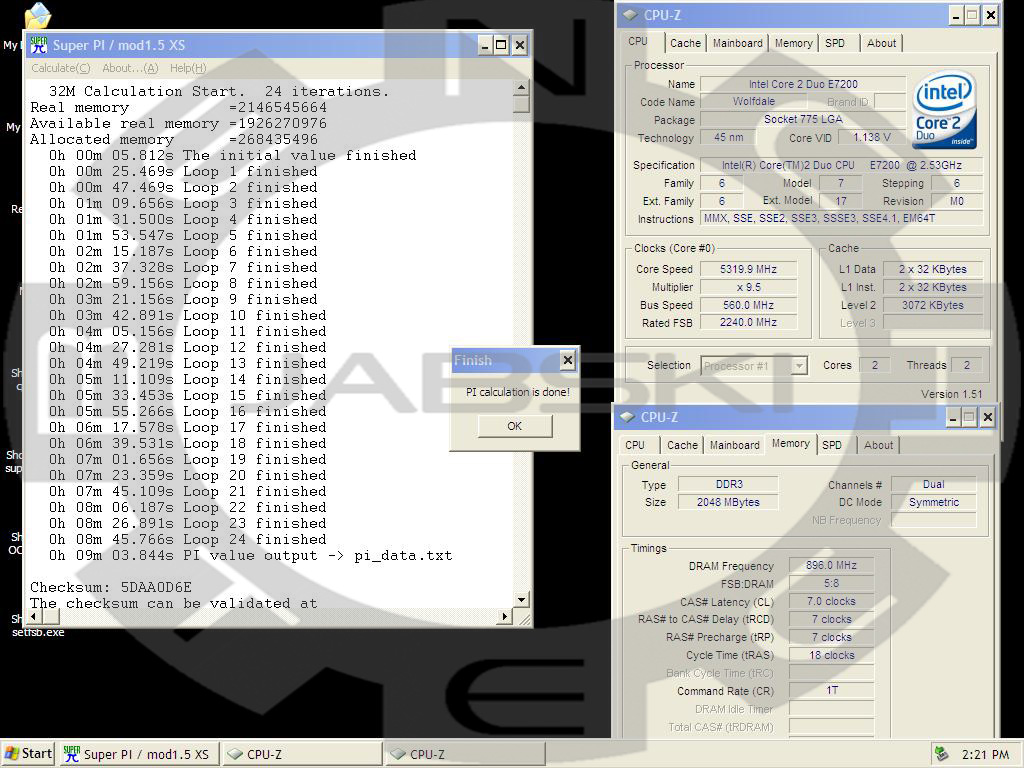Screen dimensions: 1024x768
Task: Select the CPU tab in bottom CPU-Z
Action: click(x=635, y=445)
